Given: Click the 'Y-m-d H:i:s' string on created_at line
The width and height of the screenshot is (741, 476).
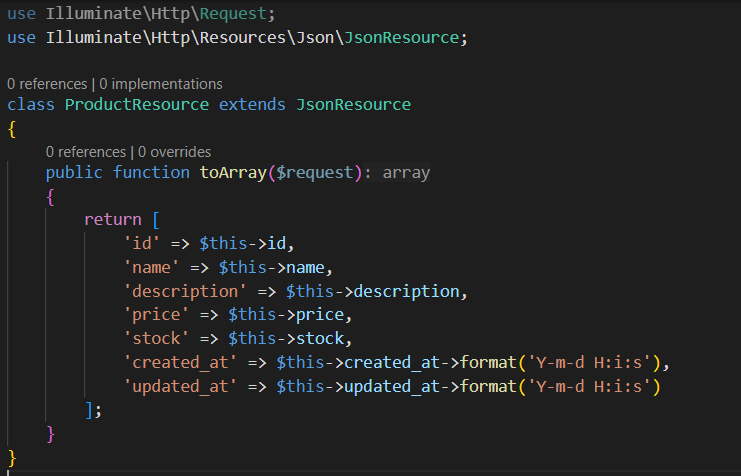Looking at the screenshot, I should coord(595,362).
